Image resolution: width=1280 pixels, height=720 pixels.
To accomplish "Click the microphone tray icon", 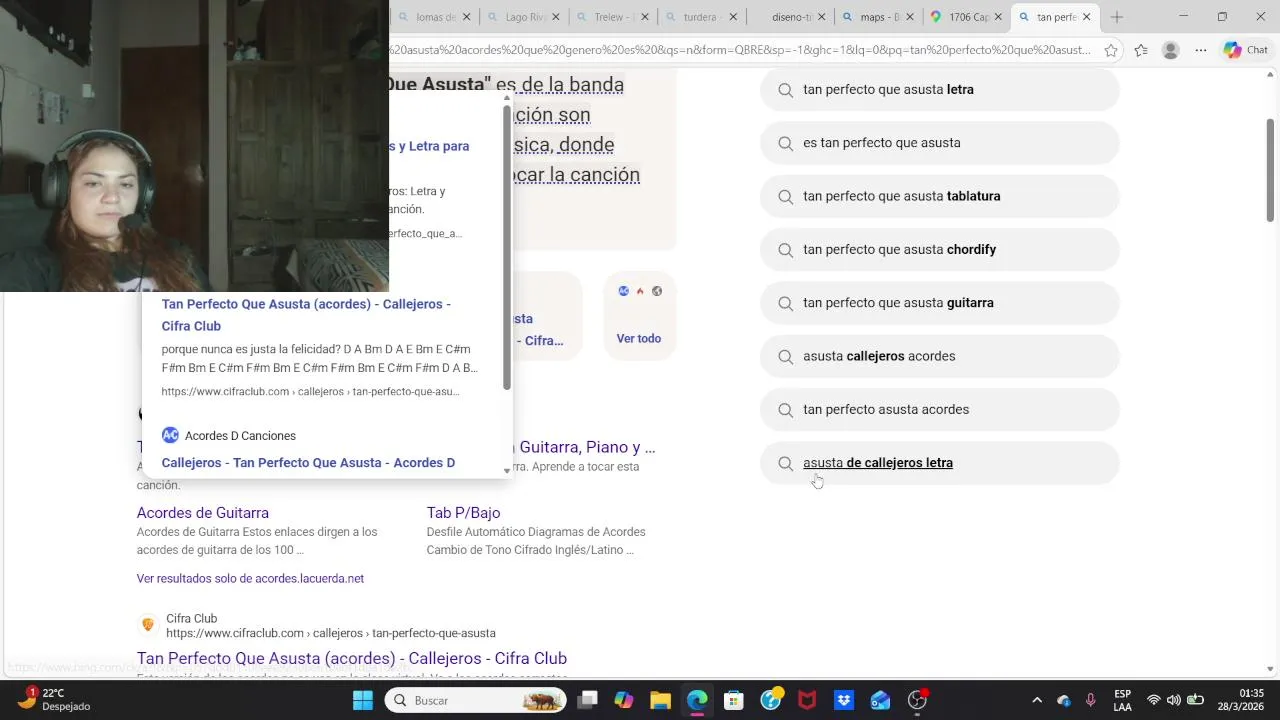I will click(1090, 700).
